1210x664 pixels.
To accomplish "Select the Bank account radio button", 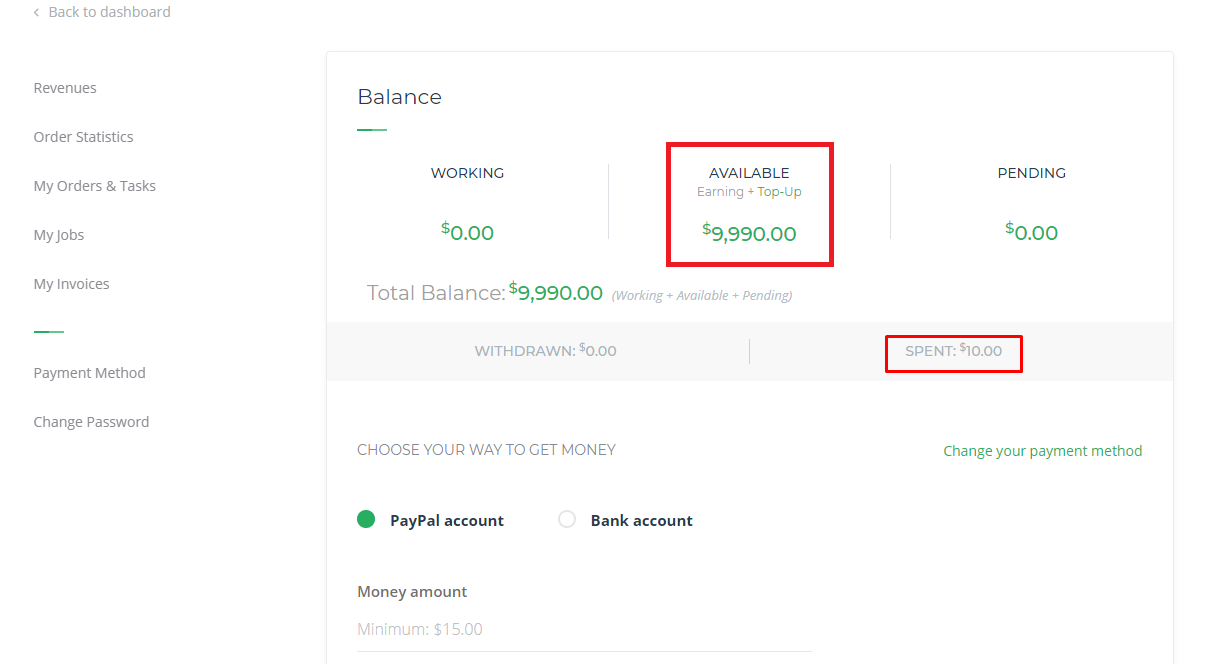I will tap(567, 519).
